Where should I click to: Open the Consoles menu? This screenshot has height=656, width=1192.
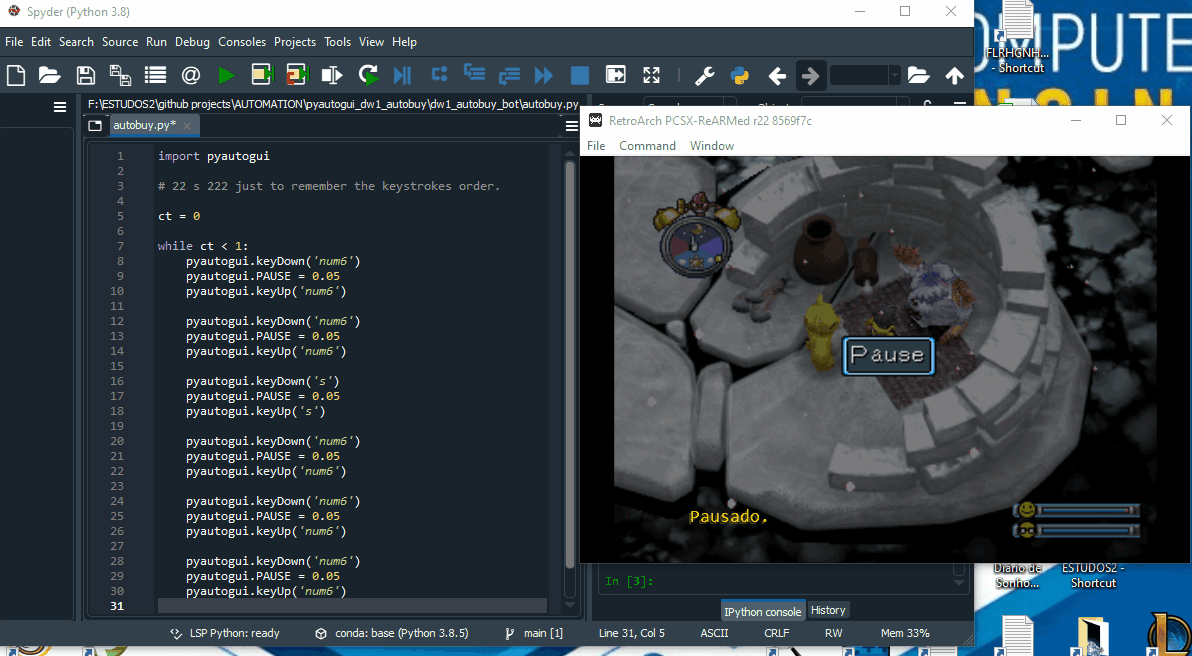coord(242,42)
